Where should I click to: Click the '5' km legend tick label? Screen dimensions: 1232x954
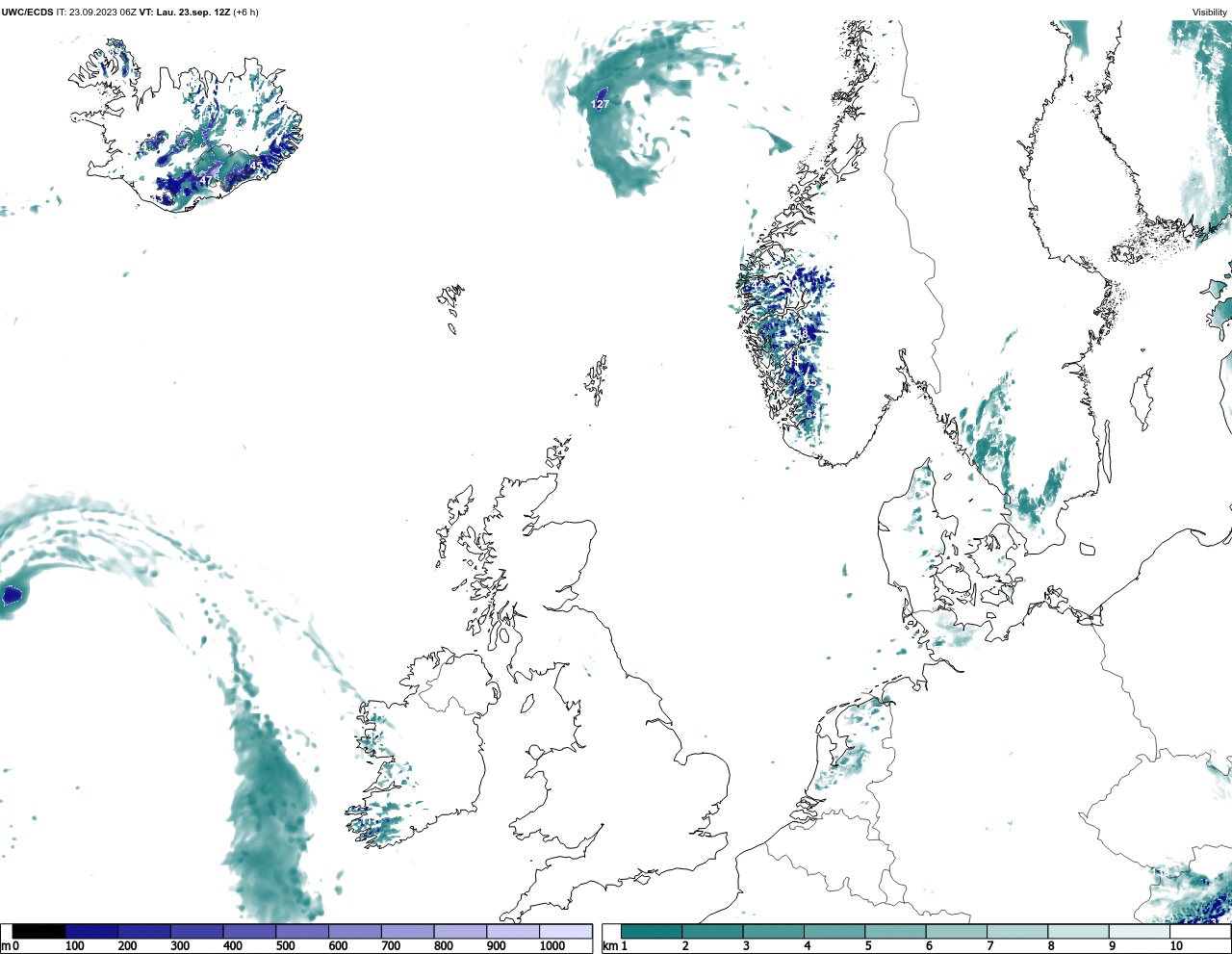(868, 946)
